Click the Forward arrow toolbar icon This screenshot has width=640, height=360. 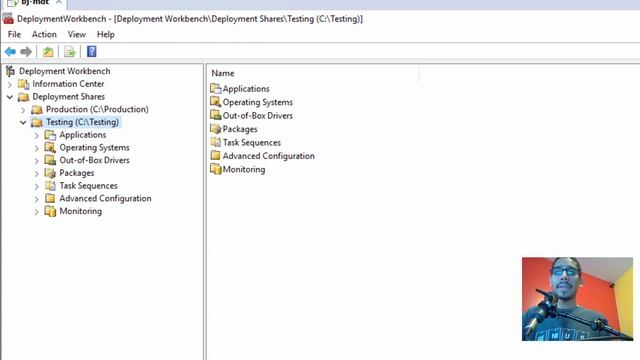26,52
